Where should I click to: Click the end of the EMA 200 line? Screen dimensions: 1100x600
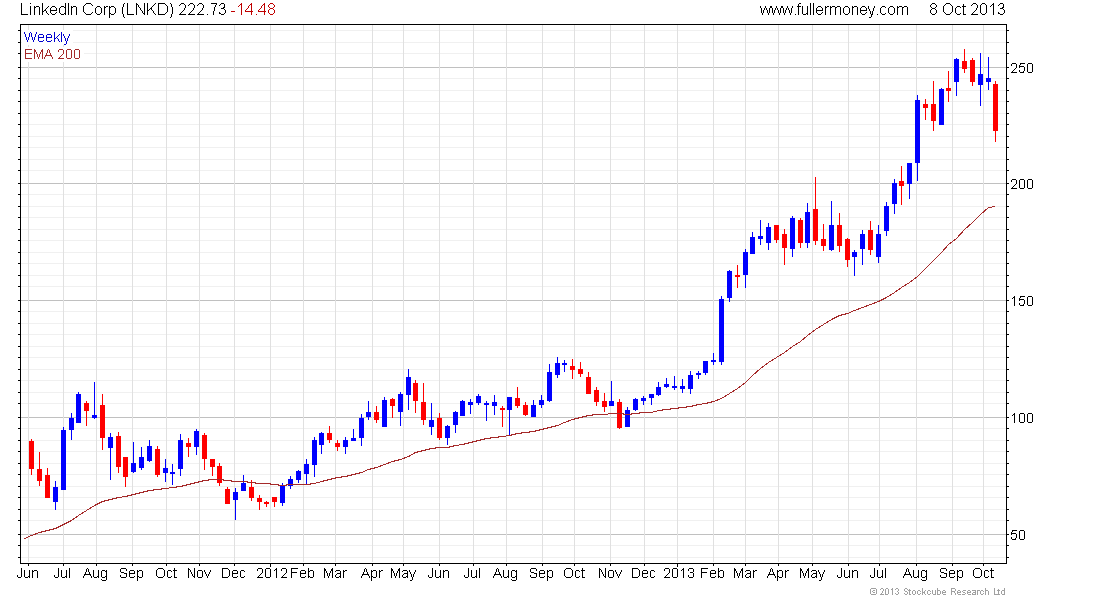click(x=993, y=206)
